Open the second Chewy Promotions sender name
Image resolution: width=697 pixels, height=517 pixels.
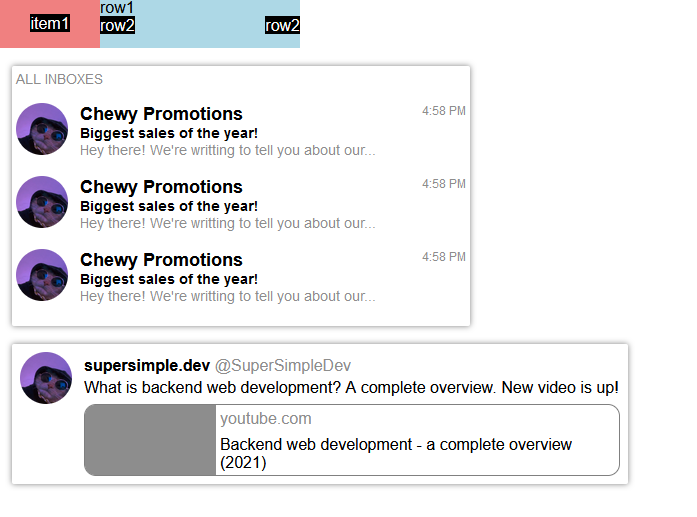tap(161, 187)
